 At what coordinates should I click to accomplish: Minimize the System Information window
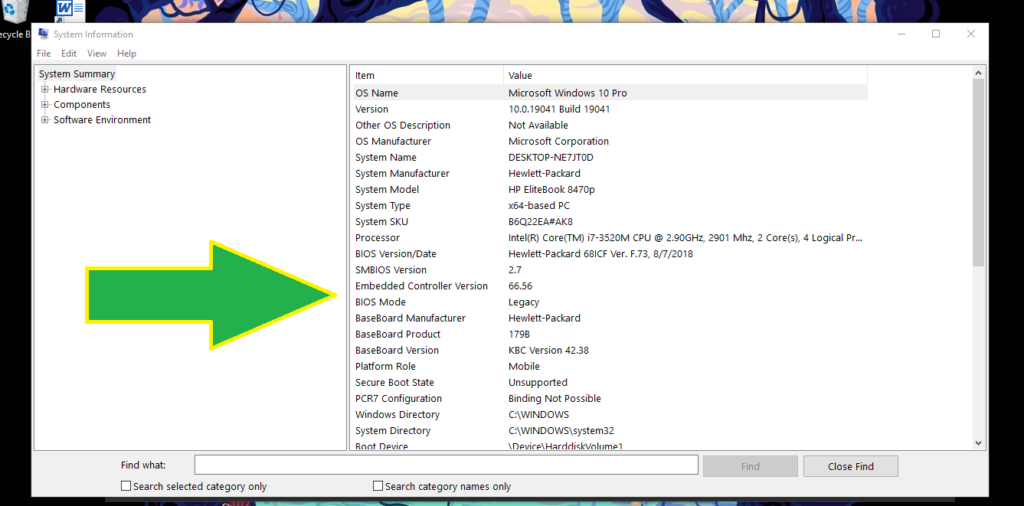901,34
